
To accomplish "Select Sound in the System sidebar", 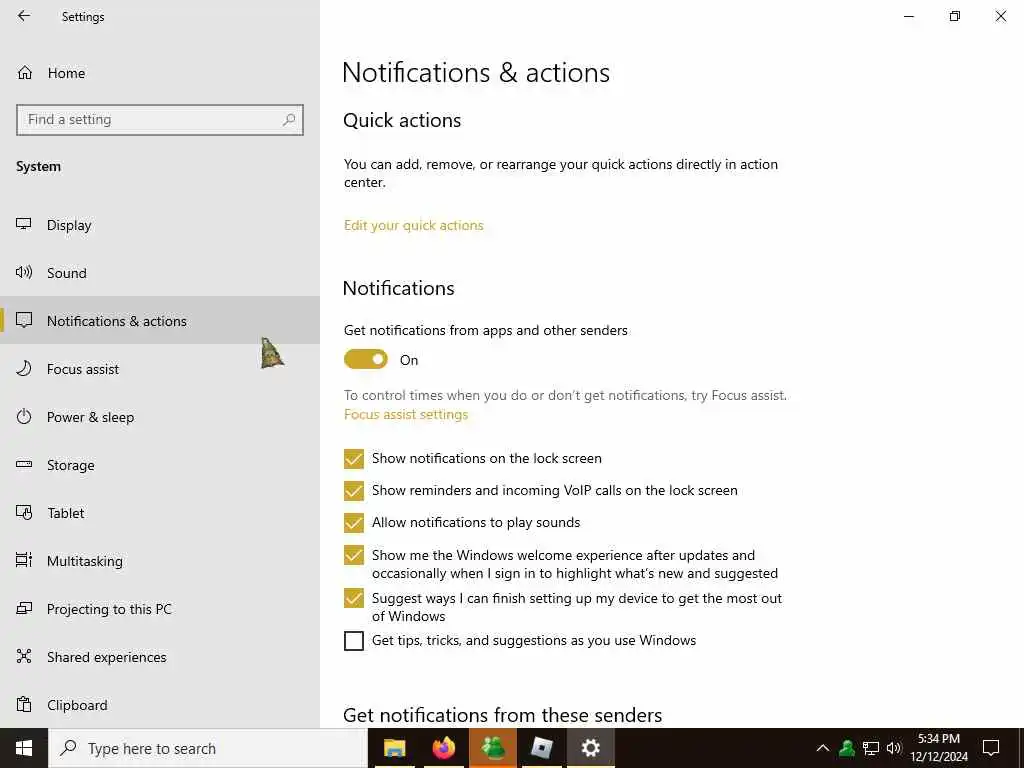I will [160, 272].
